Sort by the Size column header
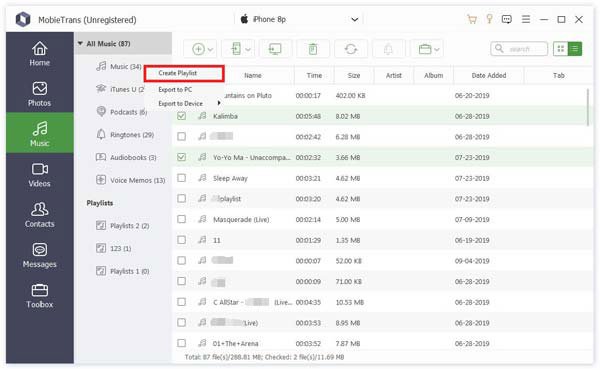 pyautogui.click(x=354, y=75)
